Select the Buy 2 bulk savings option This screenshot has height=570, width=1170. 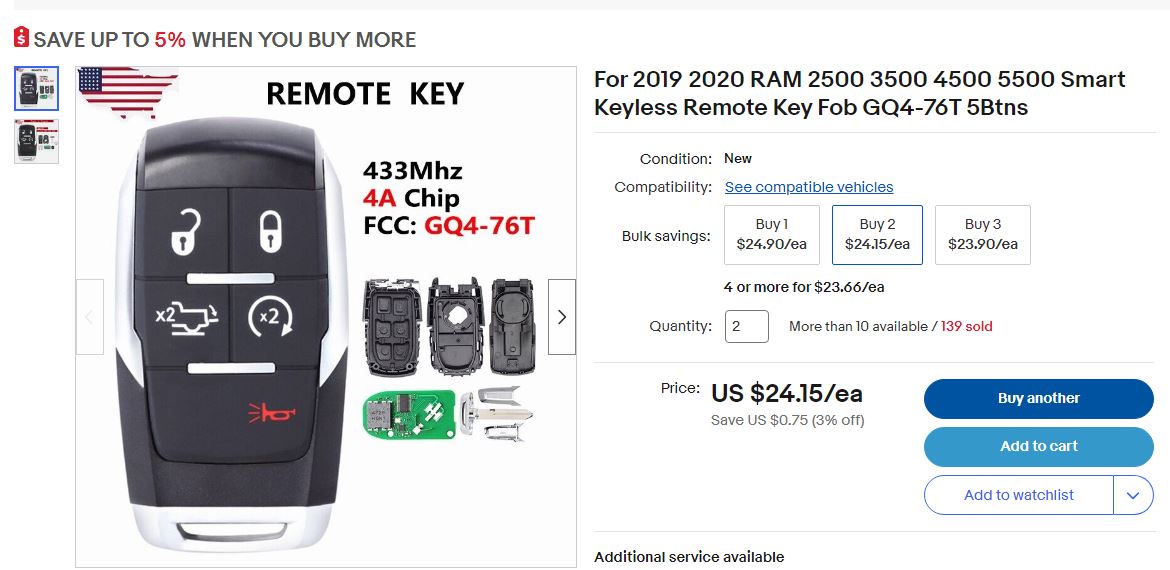877,235
